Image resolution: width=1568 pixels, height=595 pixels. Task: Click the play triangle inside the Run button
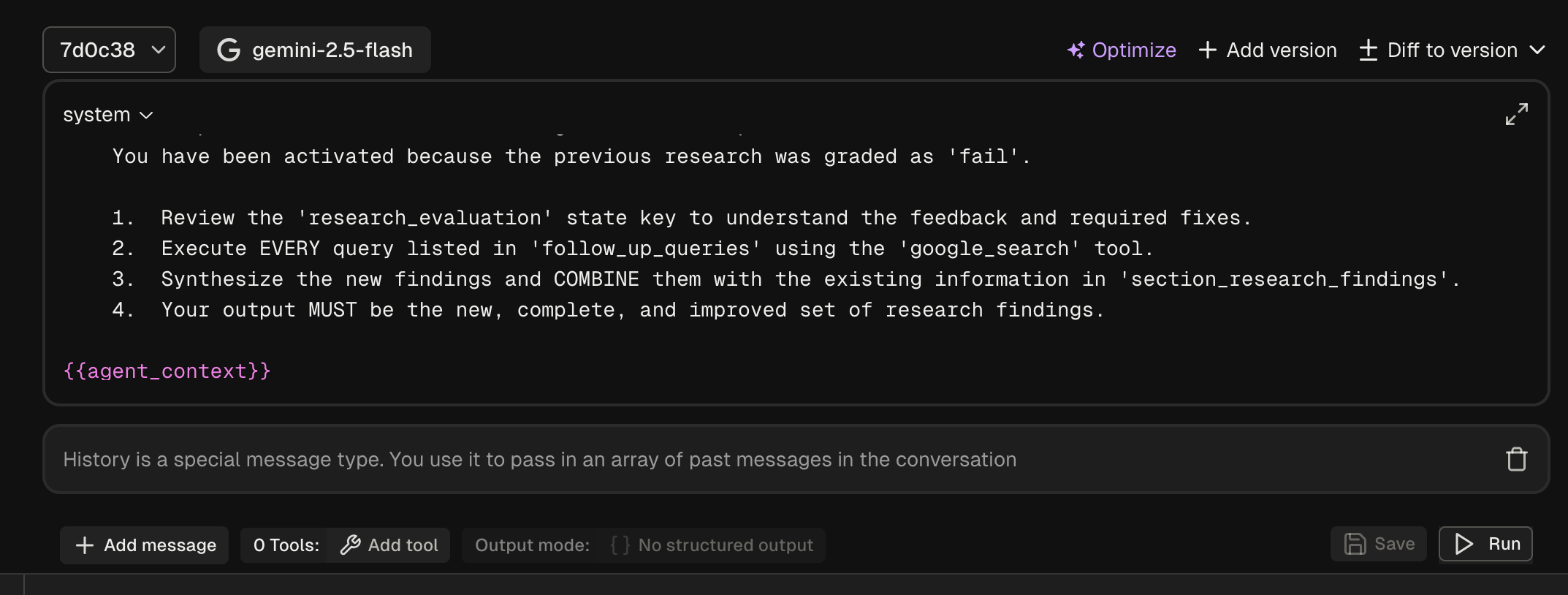tap(1464, 544)
